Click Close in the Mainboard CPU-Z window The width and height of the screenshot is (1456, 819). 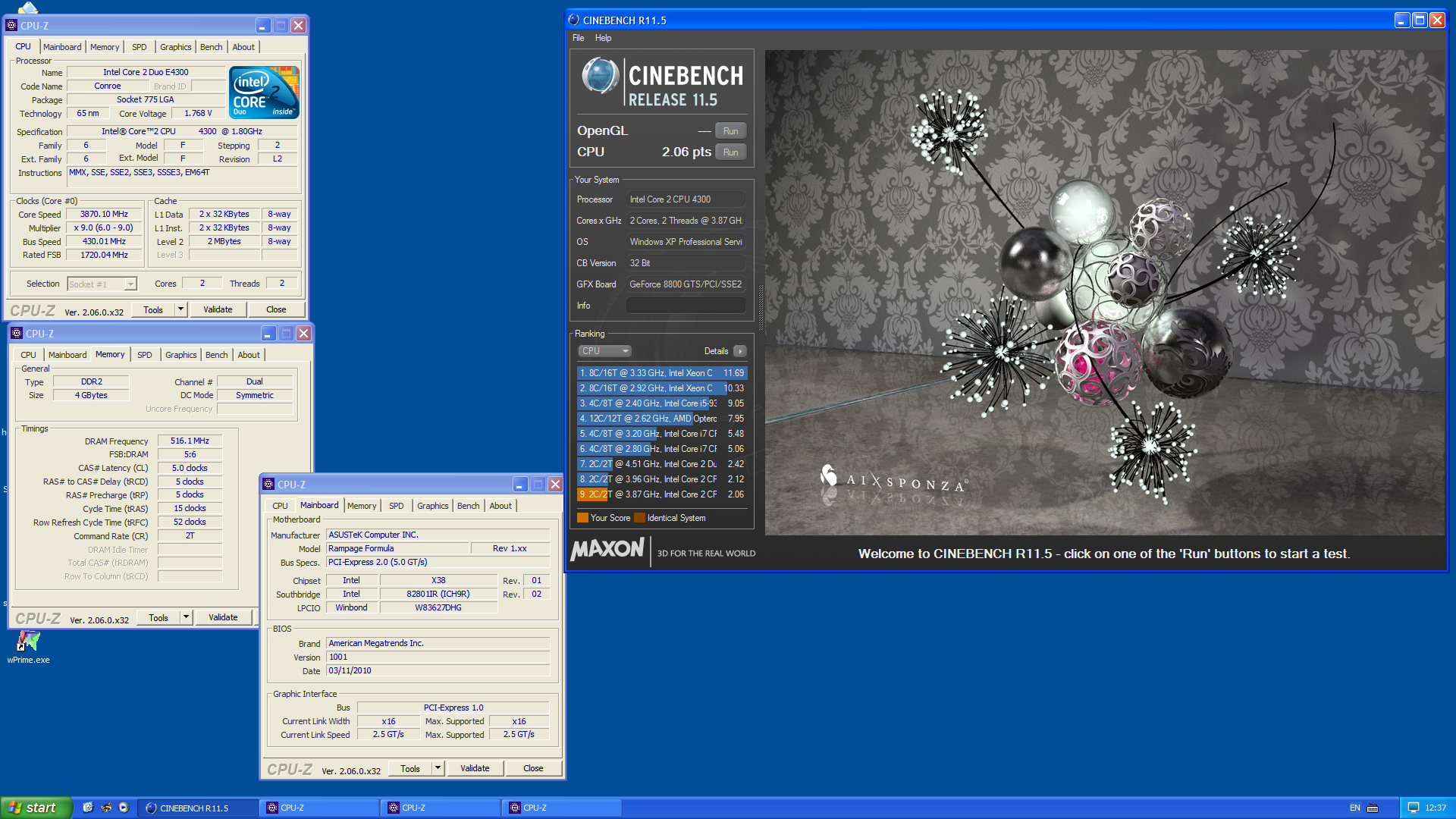point(533,768)
